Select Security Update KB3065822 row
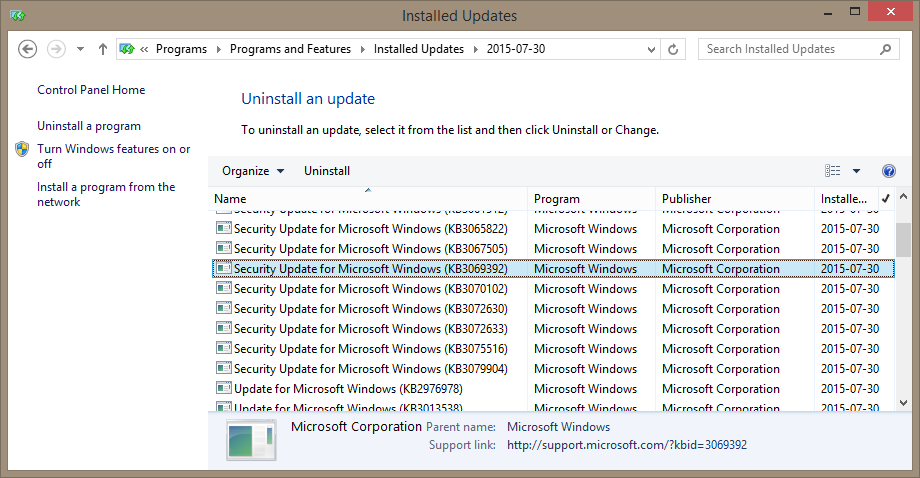920x478 pixels. (x=553, y=229)
